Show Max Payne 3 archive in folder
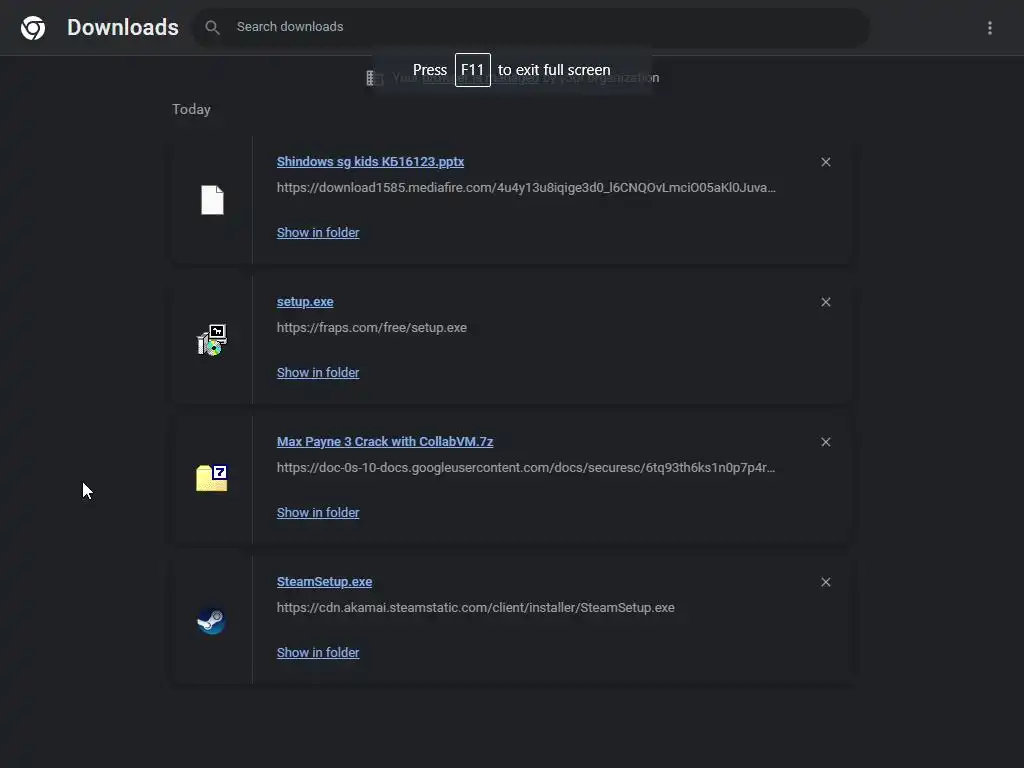This screenshot has width=1024, height=768. pos(318,513)
